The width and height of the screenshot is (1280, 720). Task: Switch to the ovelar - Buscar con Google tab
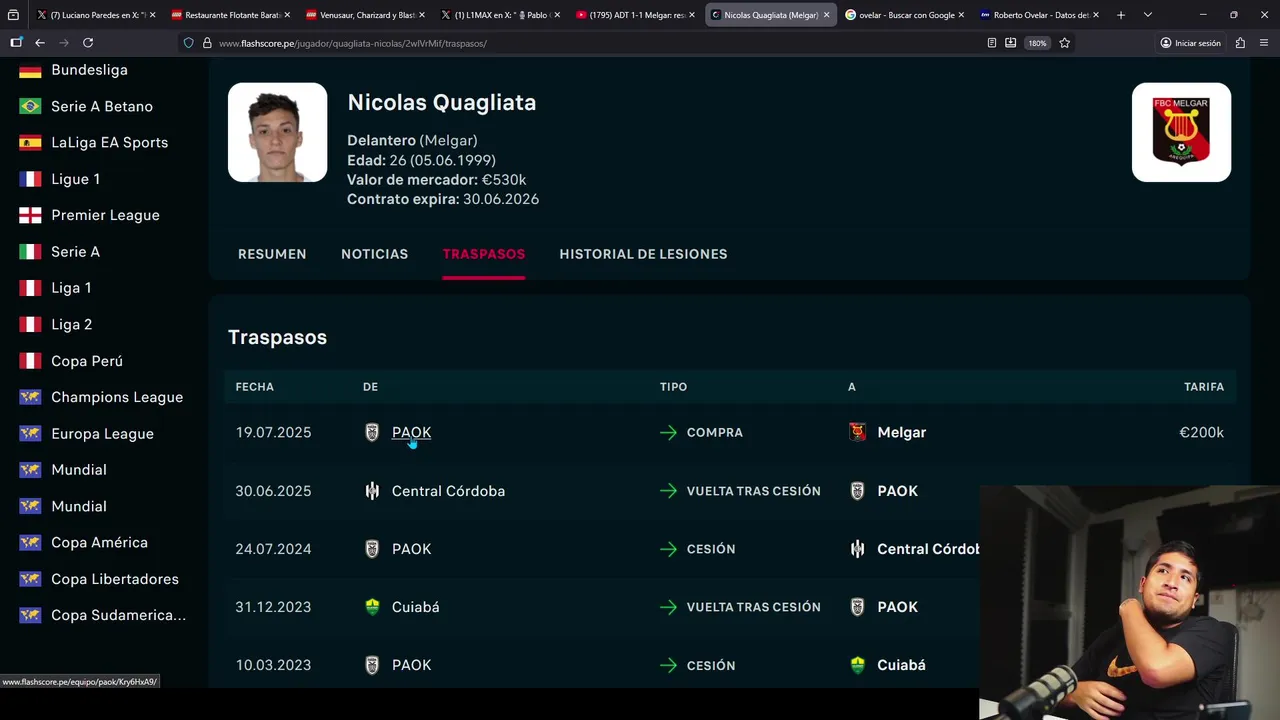[x=904, y=15]
